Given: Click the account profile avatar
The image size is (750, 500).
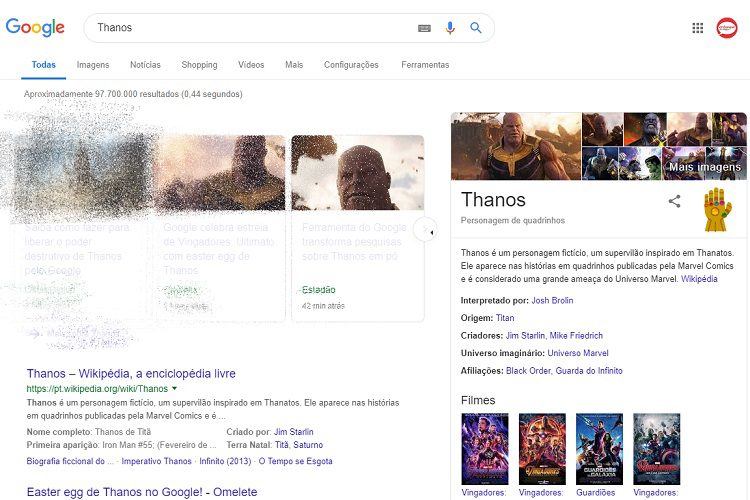Looking at the screenshot, I should 727,28.
